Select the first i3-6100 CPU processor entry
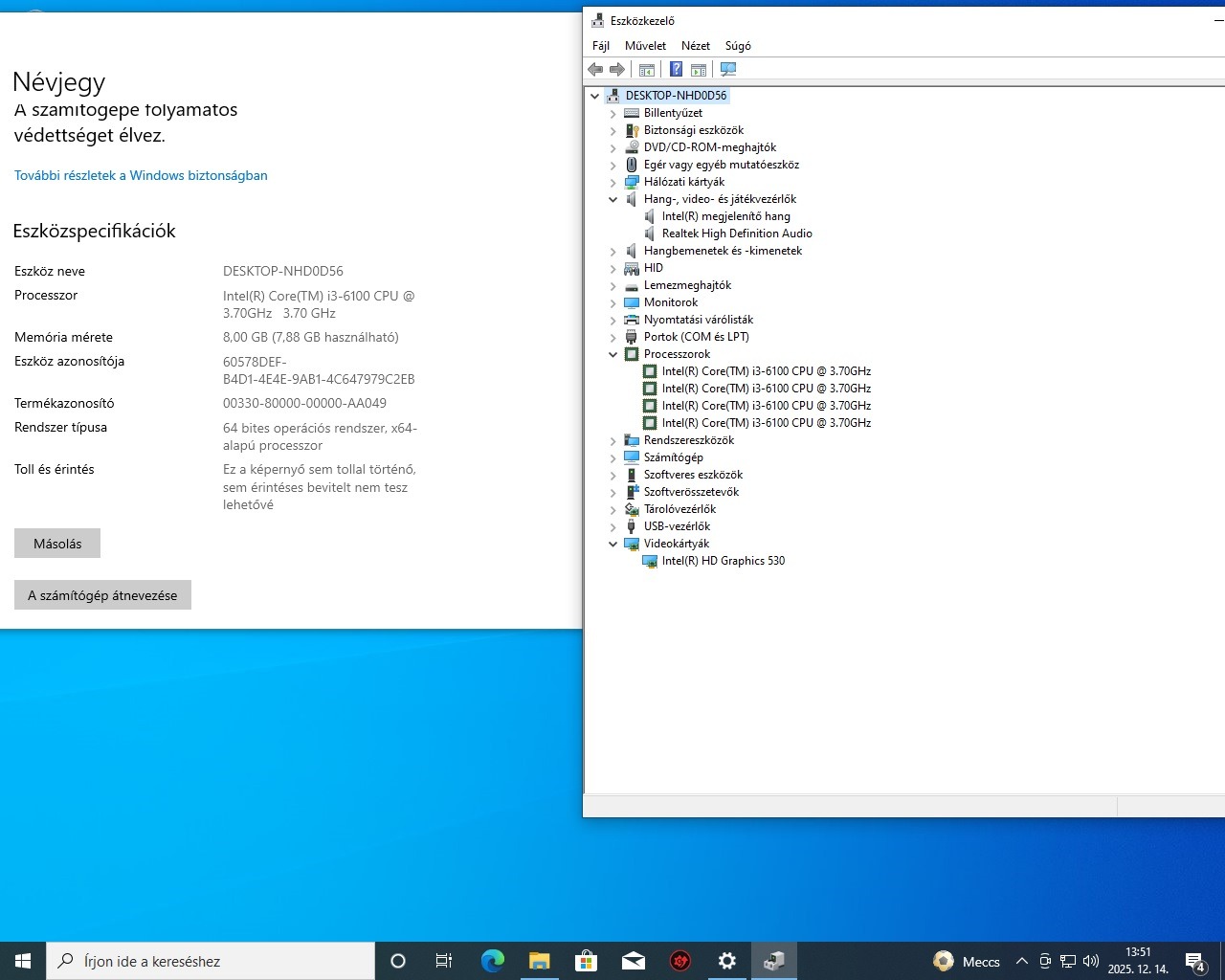 coord(766,371)
